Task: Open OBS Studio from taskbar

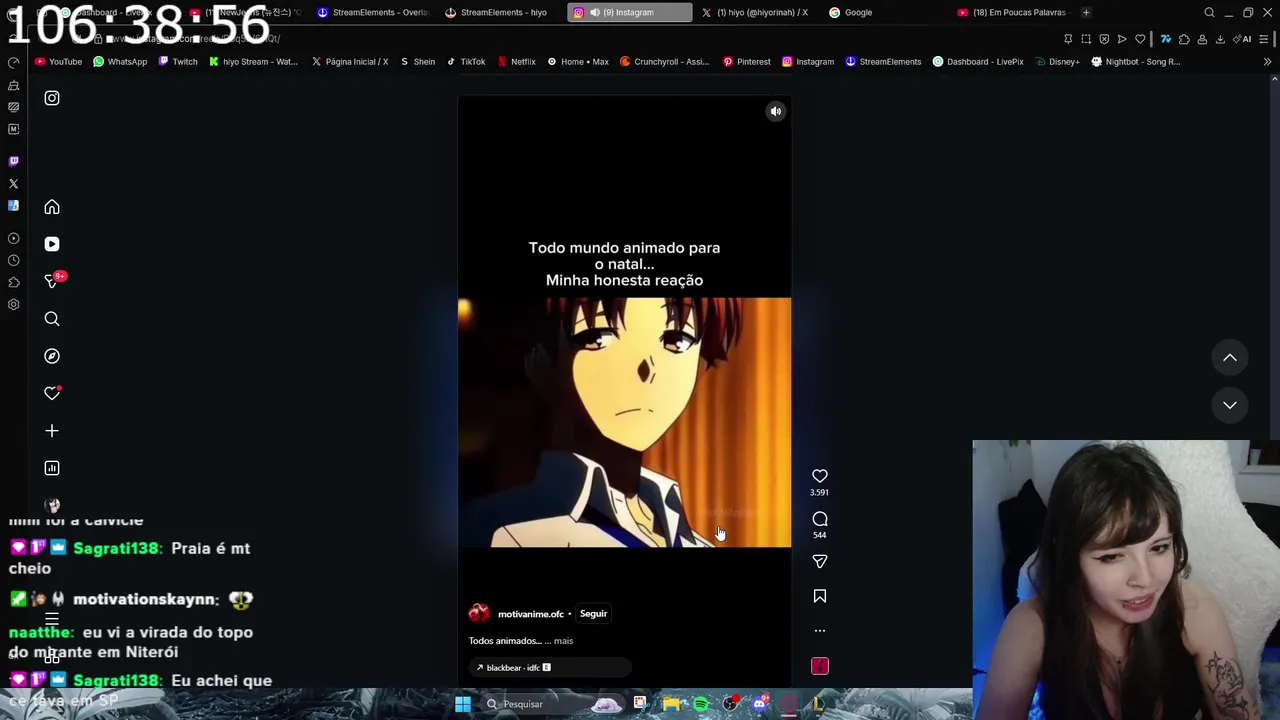Action: [x=731, y=704]
